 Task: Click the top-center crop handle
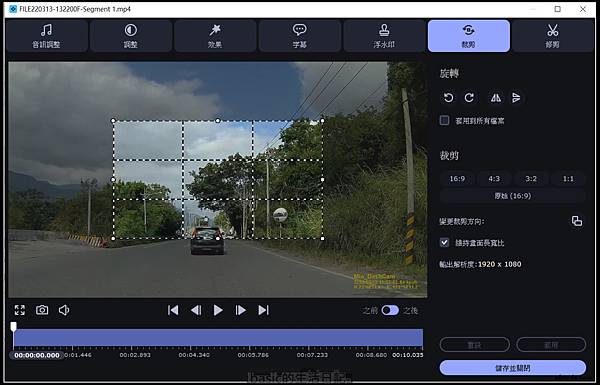218,121
